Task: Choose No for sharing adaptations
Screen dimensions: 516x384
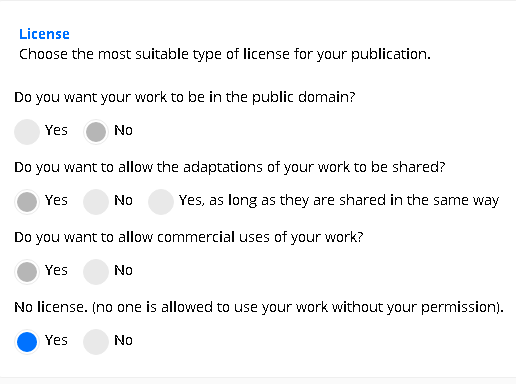Action: pyautogui.click(x=96, y=202)
